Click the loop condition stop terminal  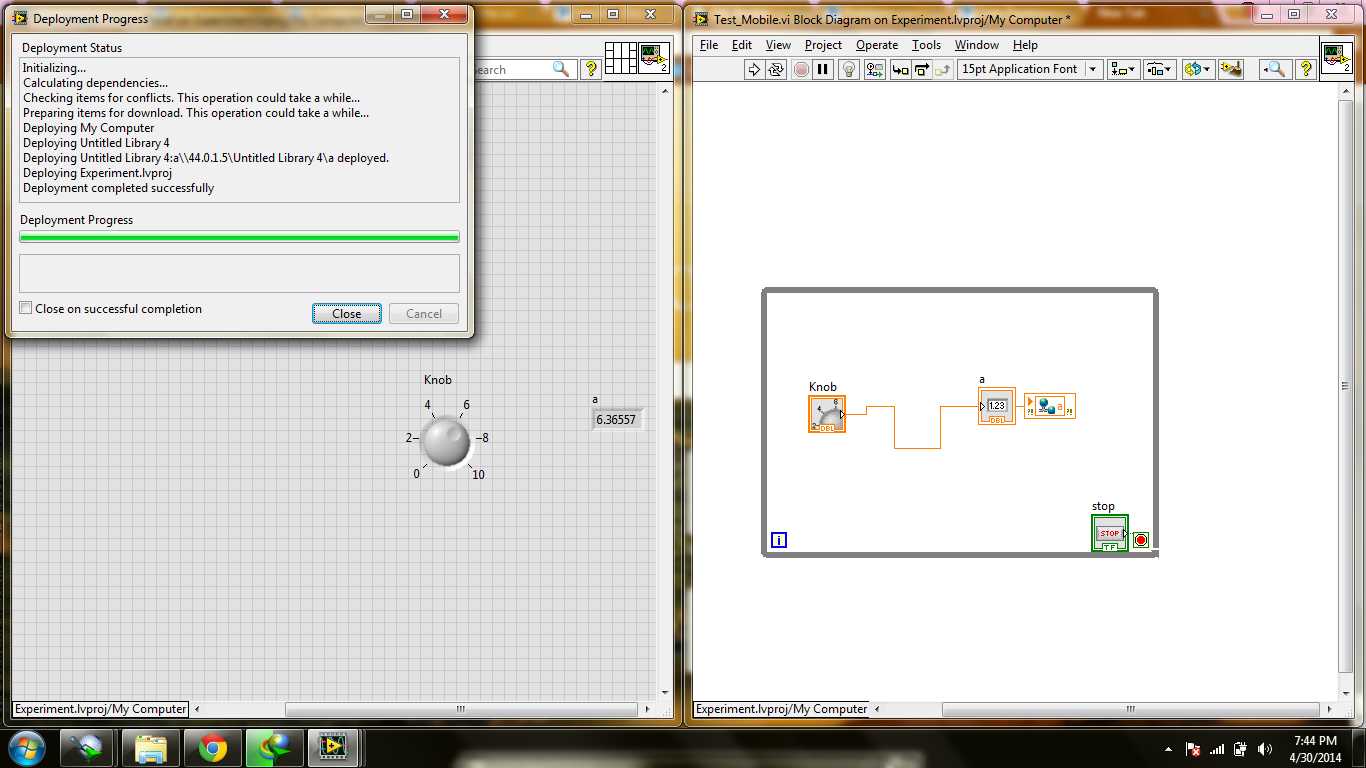click(x=1141, y=540)
